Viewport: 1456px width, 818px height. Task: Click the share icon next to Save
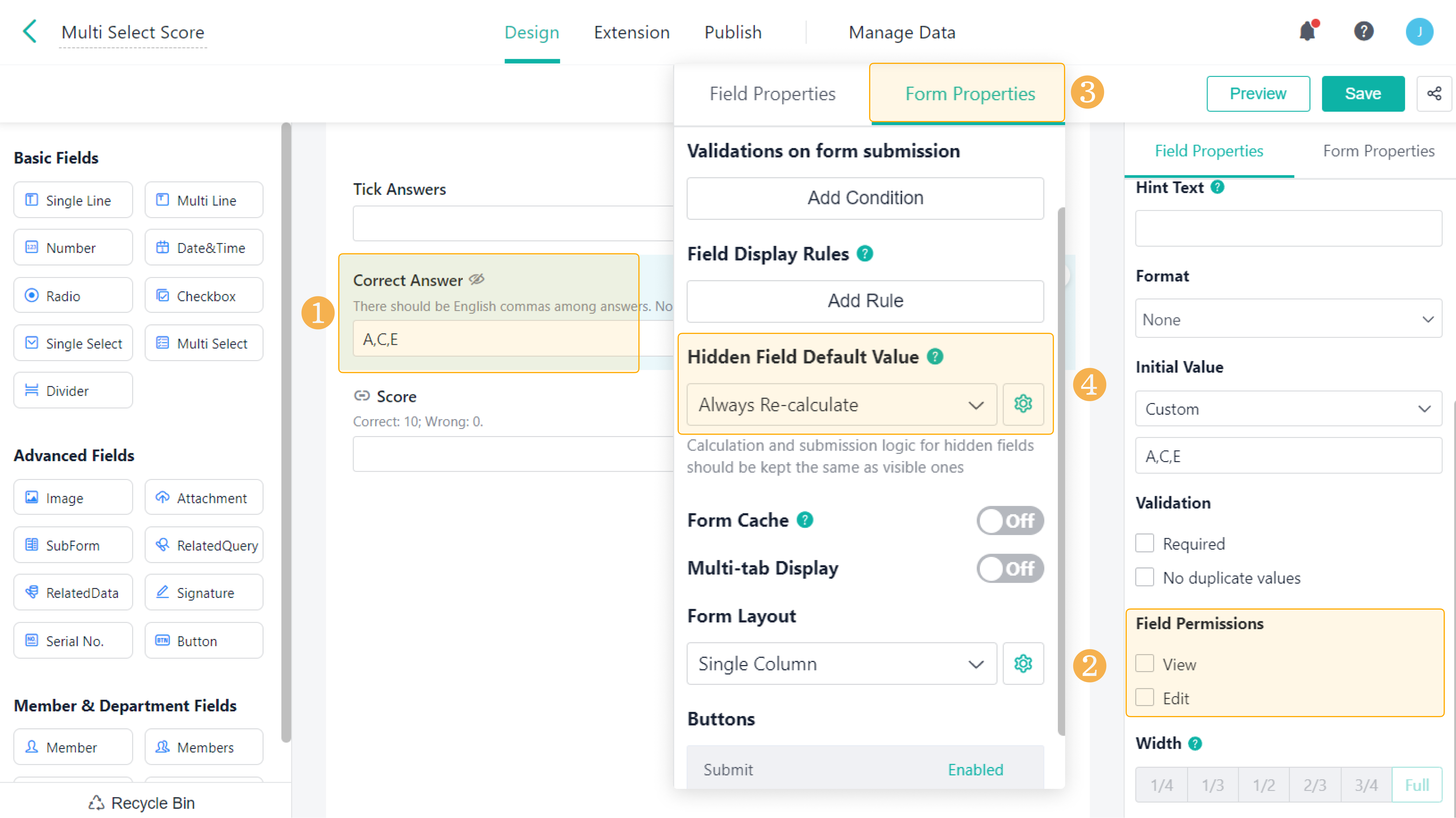point(1434,93)
